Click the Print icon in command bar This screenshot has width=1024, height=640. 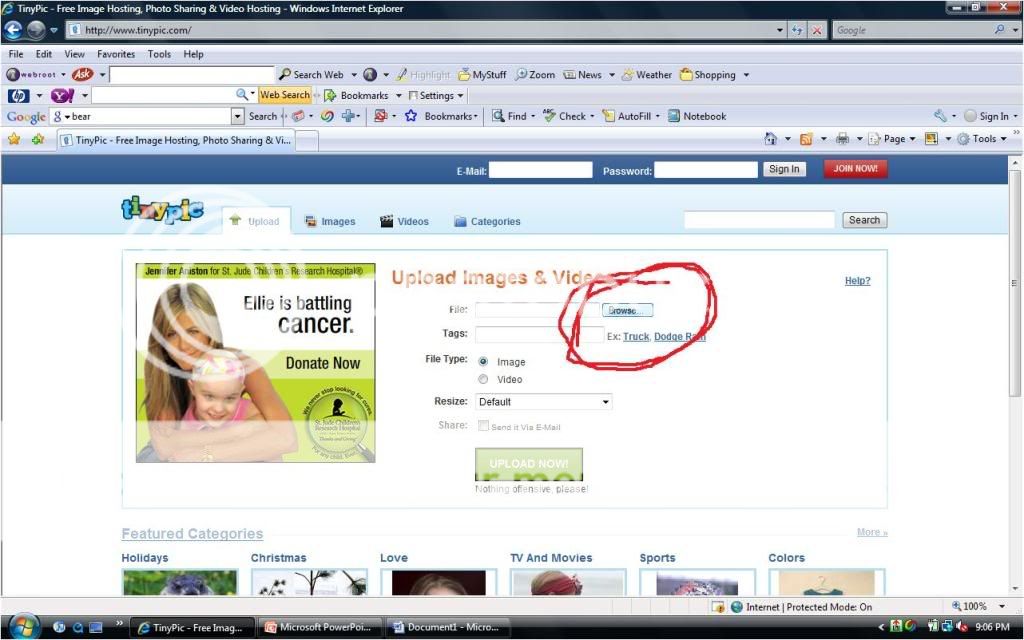[842, 139]
